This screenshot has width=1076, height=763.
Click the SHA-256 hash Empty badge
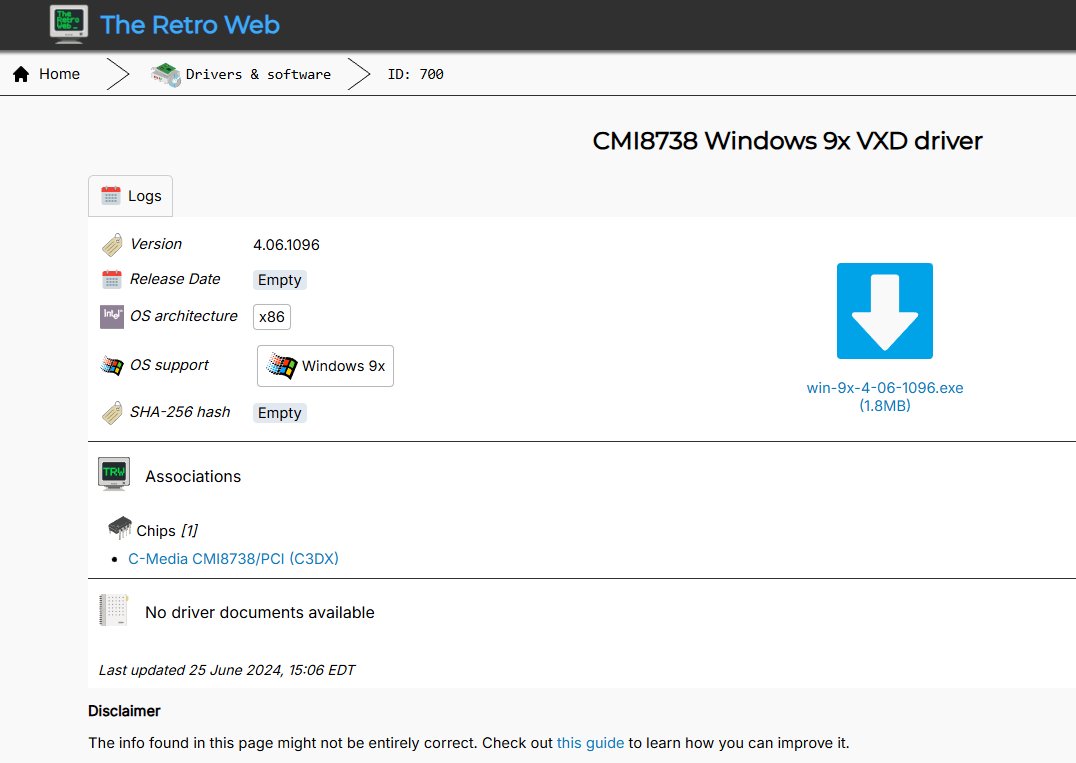coord(279,413)
